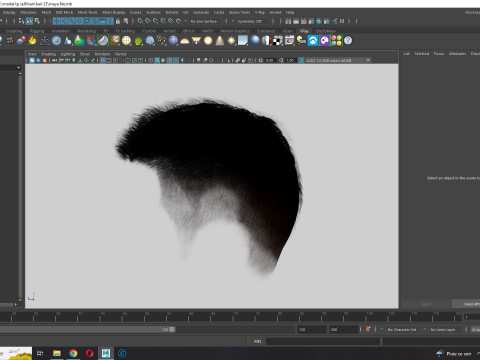The width and height of the screenshot is (480, 360).
Task: Click the yellow squiggle curve shelf icon
Action: (161, 41)
